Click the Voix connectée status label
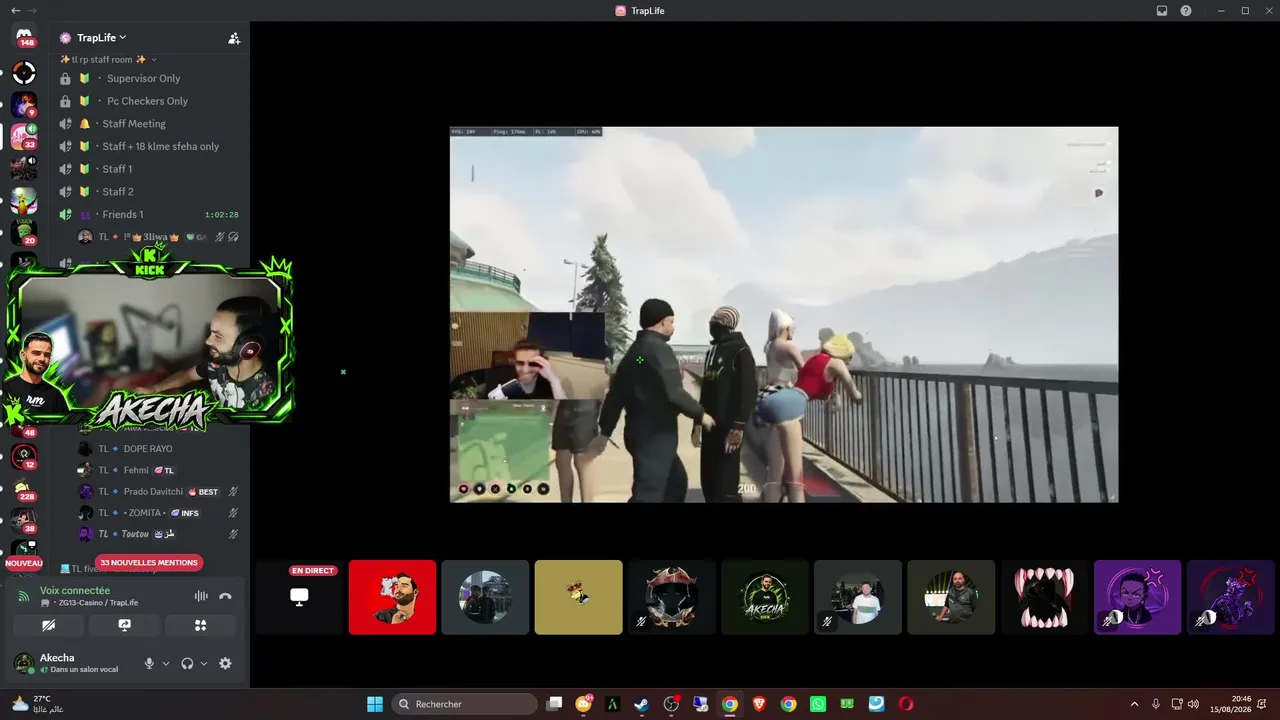1280x720 pixels. tap(75, 590)
